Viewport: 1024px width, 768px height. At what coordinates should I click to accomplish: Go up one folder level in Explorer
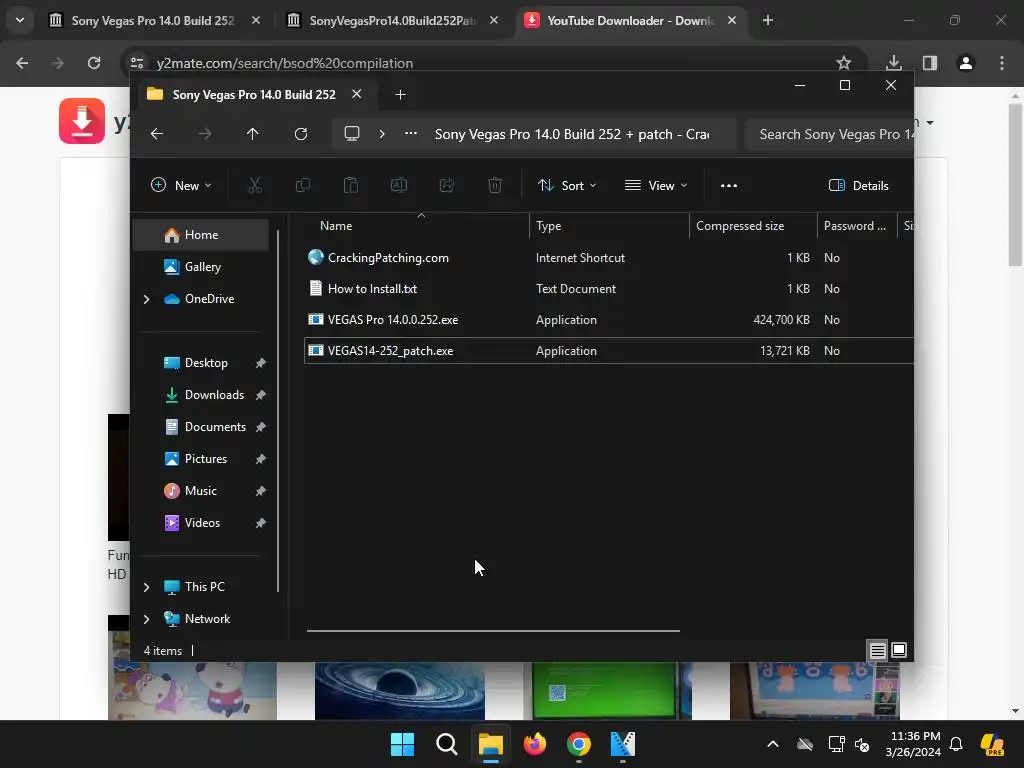(x=253, y=134)
